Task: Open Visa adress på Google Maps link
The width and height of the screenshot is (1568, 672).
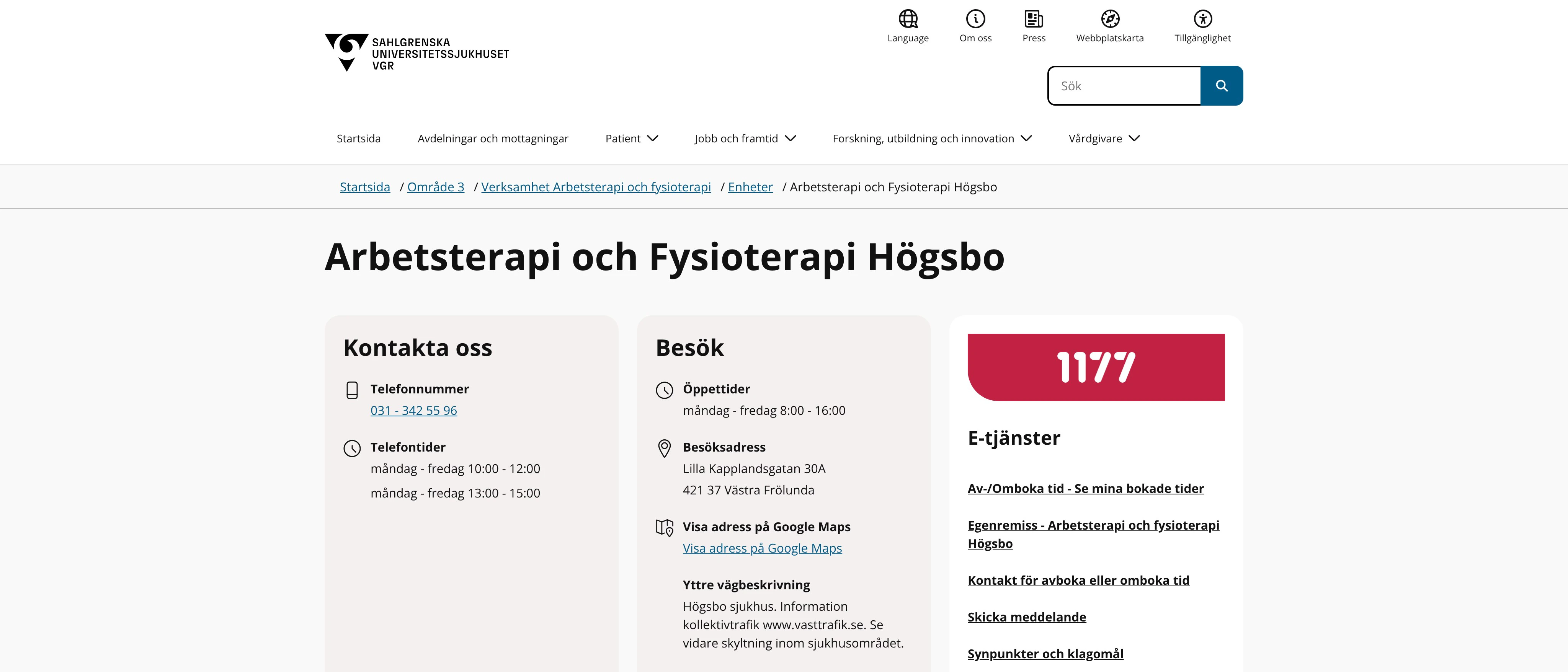Action: point(762,548)
